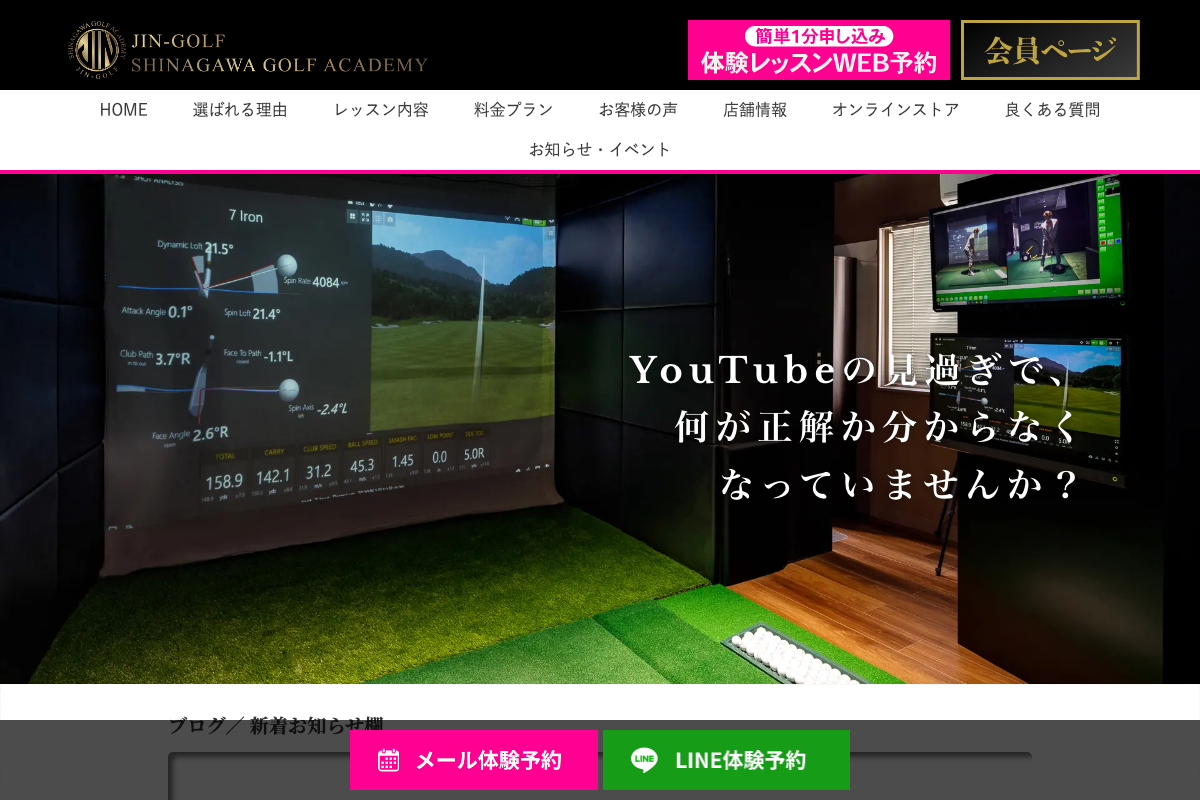Click hero line なっていませんか？
This screenshot has height=800, width=1200.
pyautogui.click(x=900, y=485)
